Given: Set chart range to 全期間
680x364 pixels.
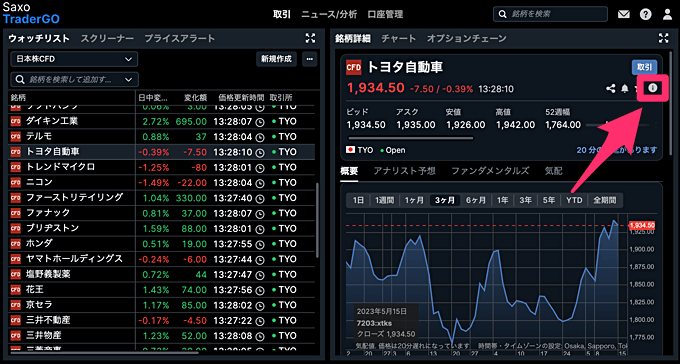Looking at the screenshot, I should 605,200.
